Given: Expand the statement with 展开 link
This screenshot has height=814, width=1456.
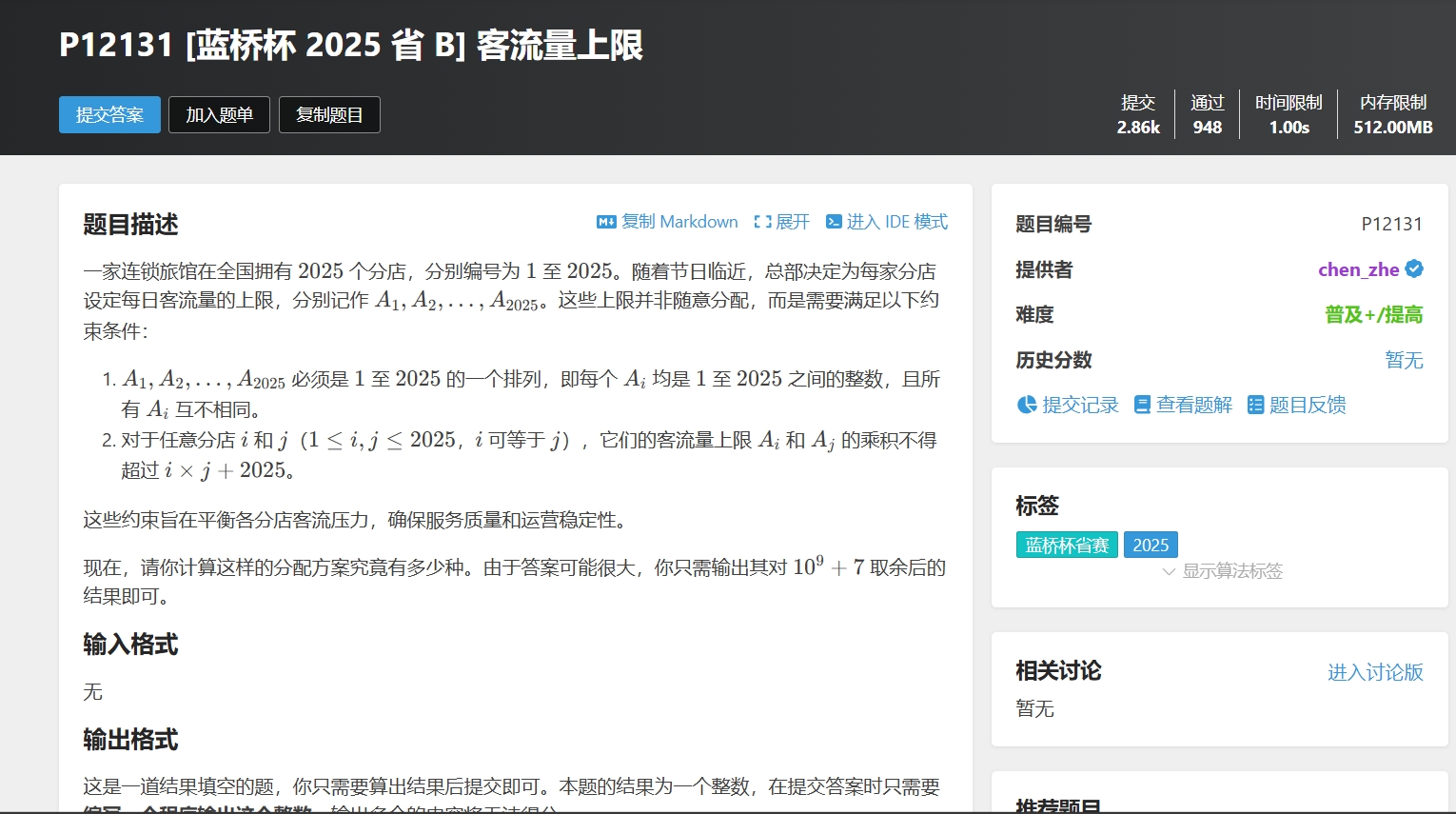Looking at the screenshot, I should tap(793, 222).
